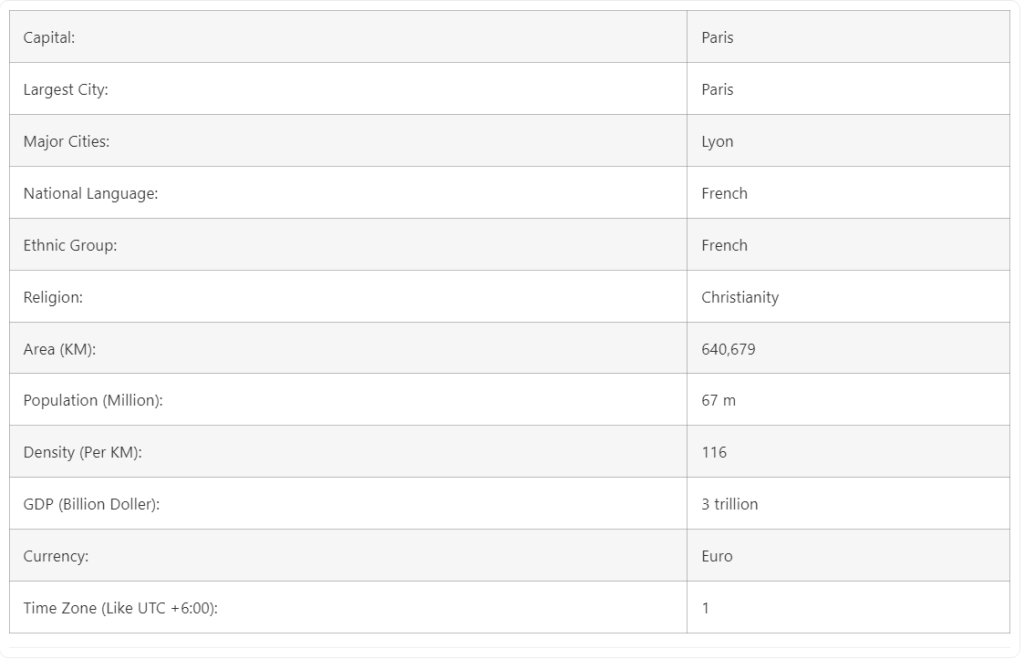Select the "3 trillion" GDP value
This screenshot has width=1024, height=659.
[x=729, y=505]
